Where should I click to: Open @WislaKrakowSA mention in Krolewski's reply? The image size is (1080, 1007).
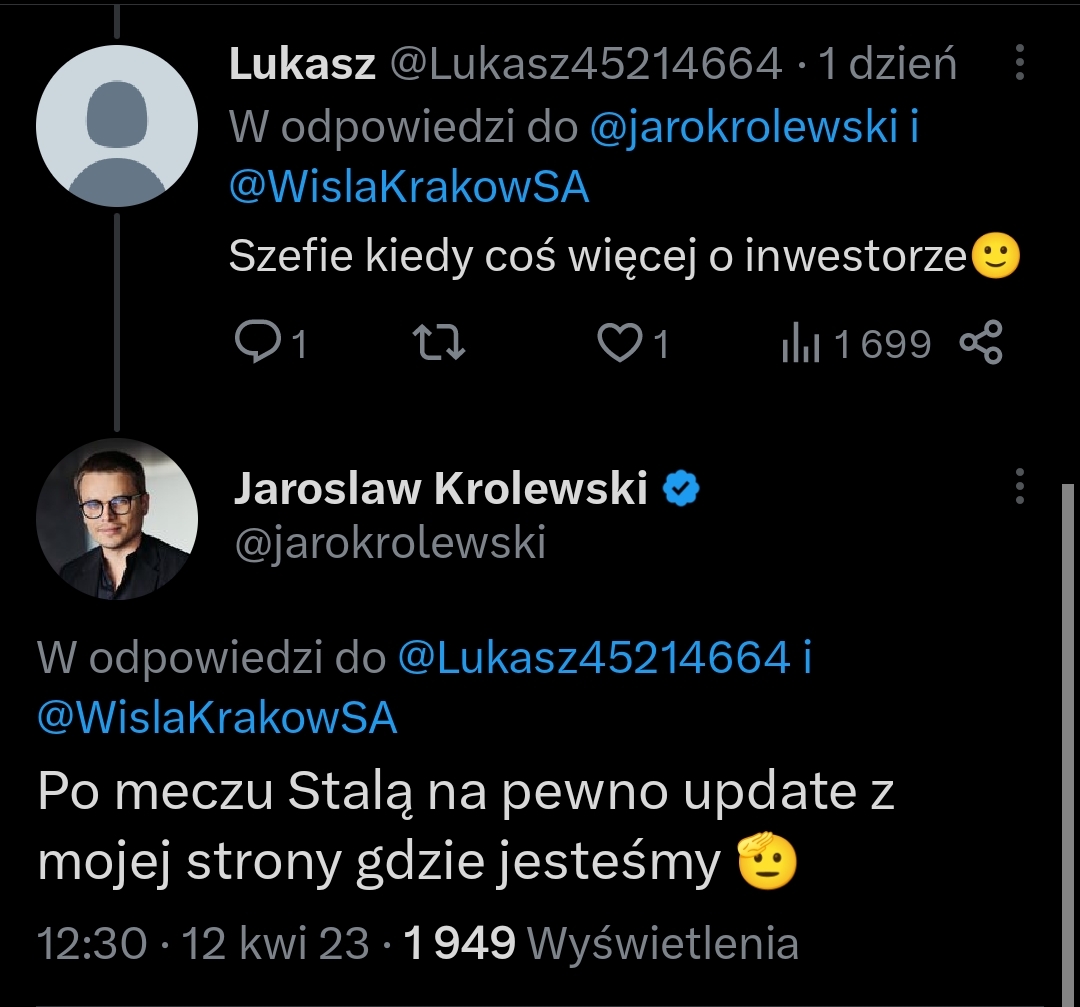click(217, 717)
